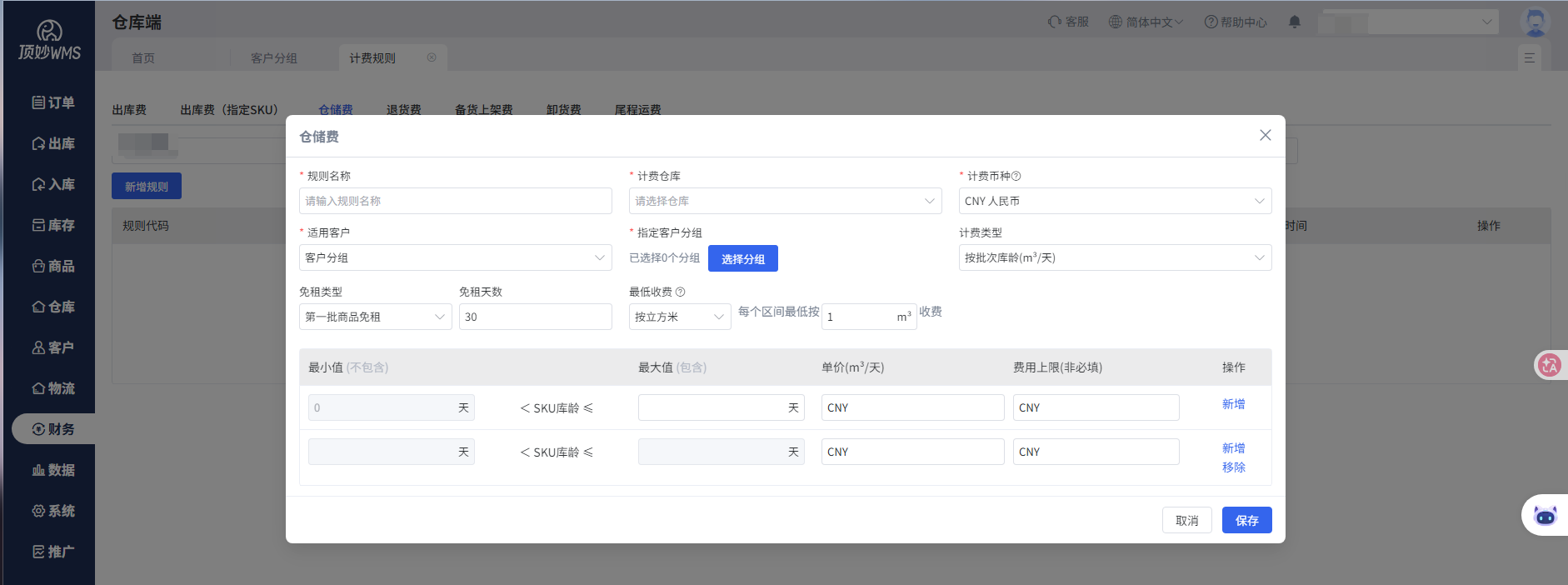Focus the 规则名称 input field

point(456,201)
